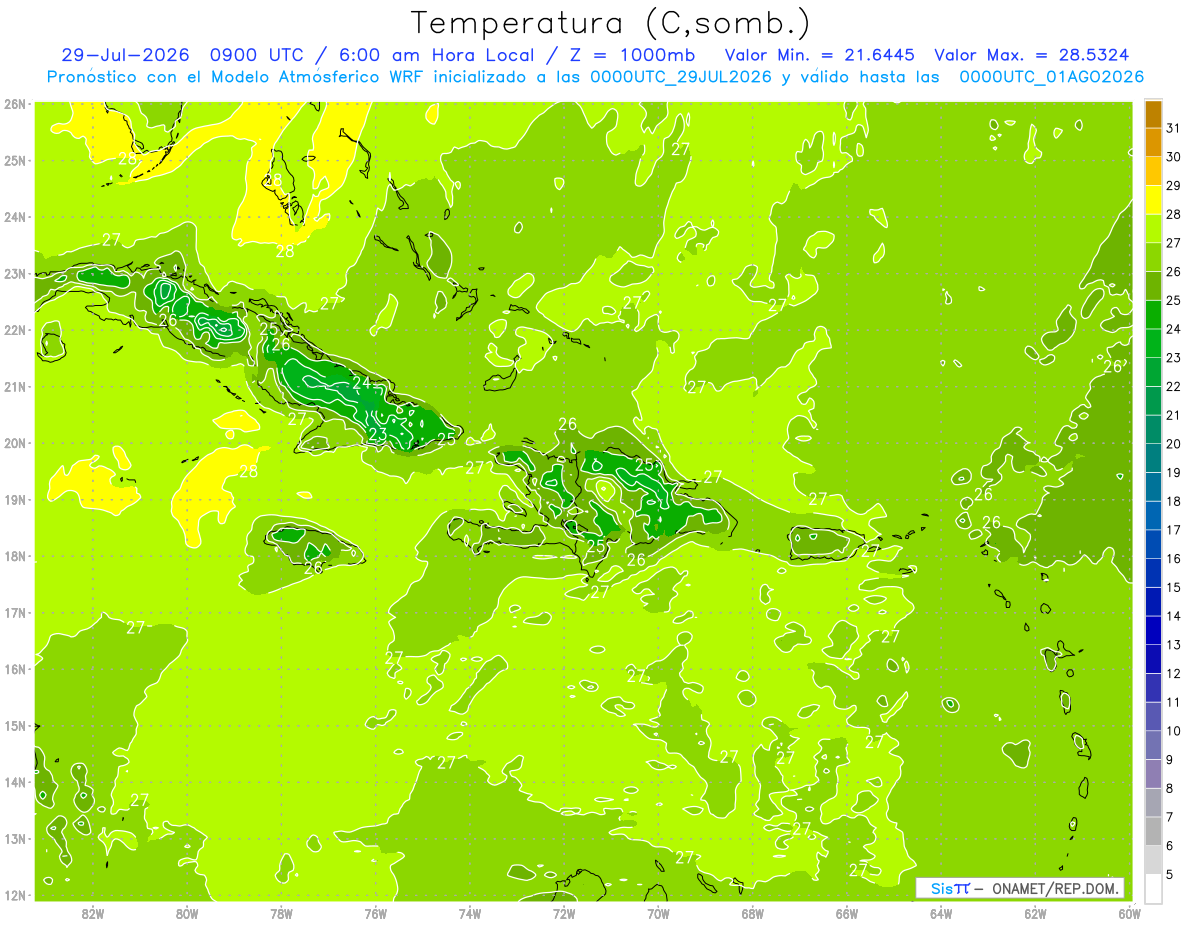
Task: Click the "14N" latitude label
Action: click(x=15, y=782)
